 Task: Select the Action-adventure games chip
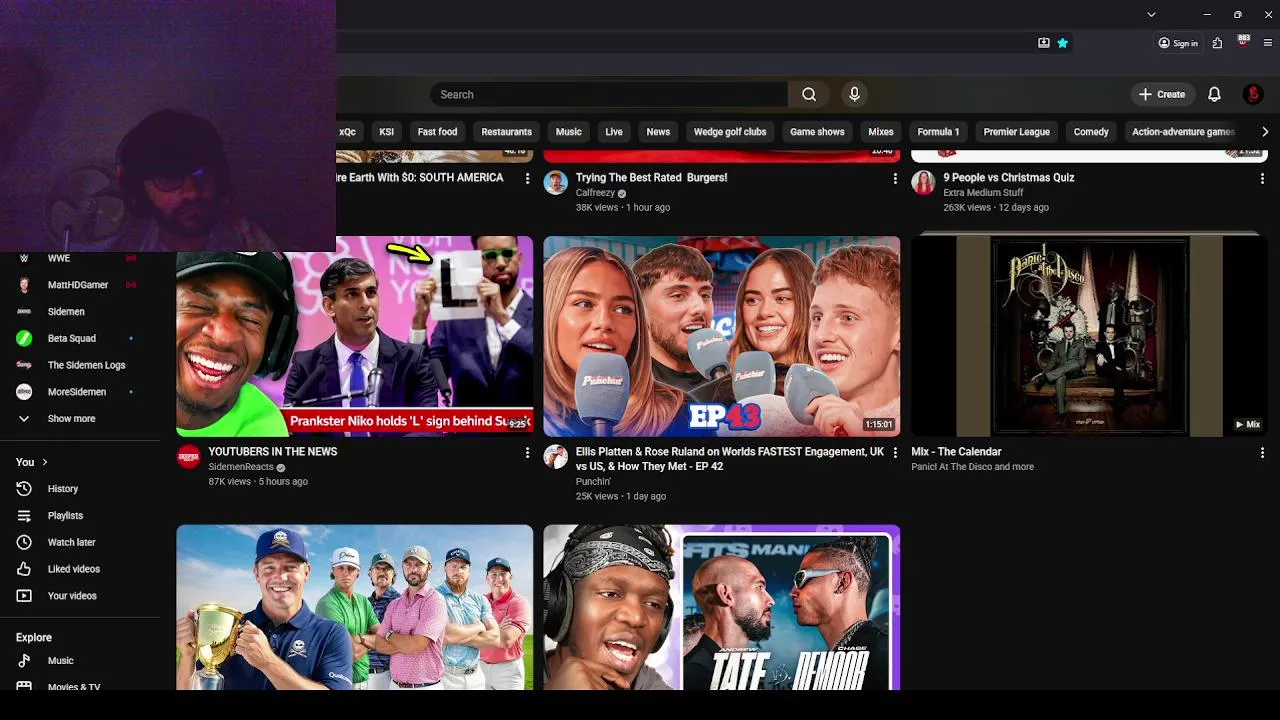click(1183, 132)
